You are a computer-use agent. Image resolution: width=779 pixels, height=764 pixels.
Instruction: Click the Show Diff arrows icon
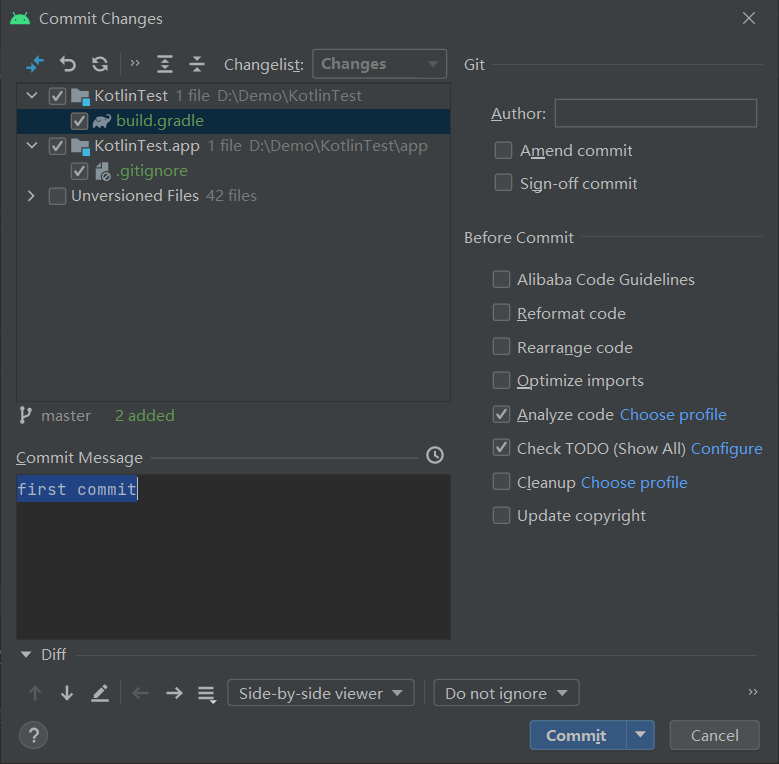click(35, 64)
